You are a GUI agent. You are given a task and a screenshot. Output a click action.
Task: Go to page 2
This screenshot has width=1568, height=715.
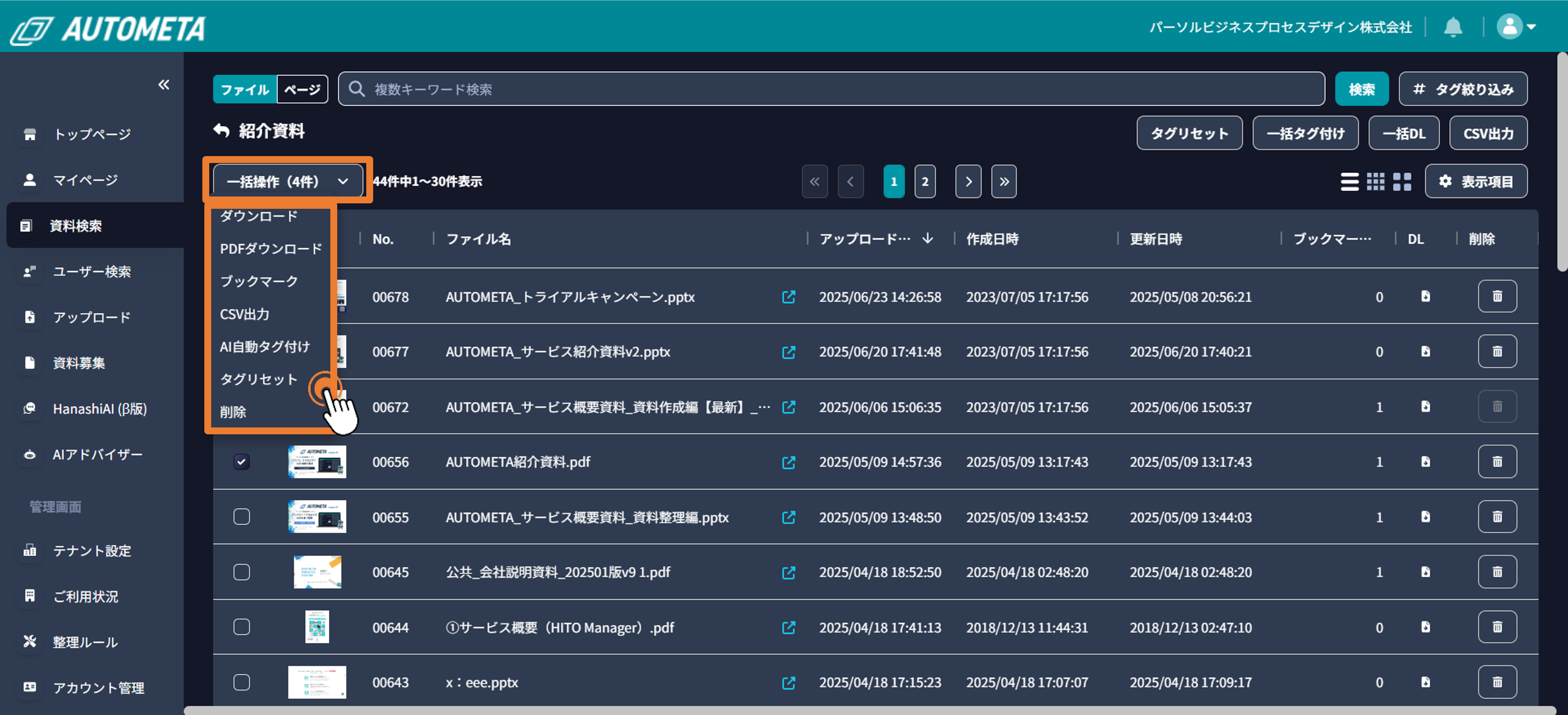click(925, 182)
